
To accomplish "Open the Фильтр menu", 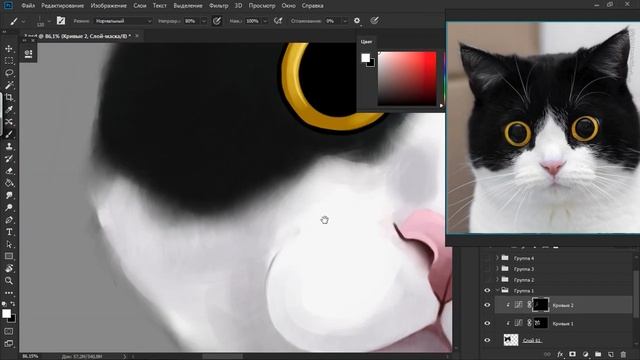I will [x=218, y=6].
